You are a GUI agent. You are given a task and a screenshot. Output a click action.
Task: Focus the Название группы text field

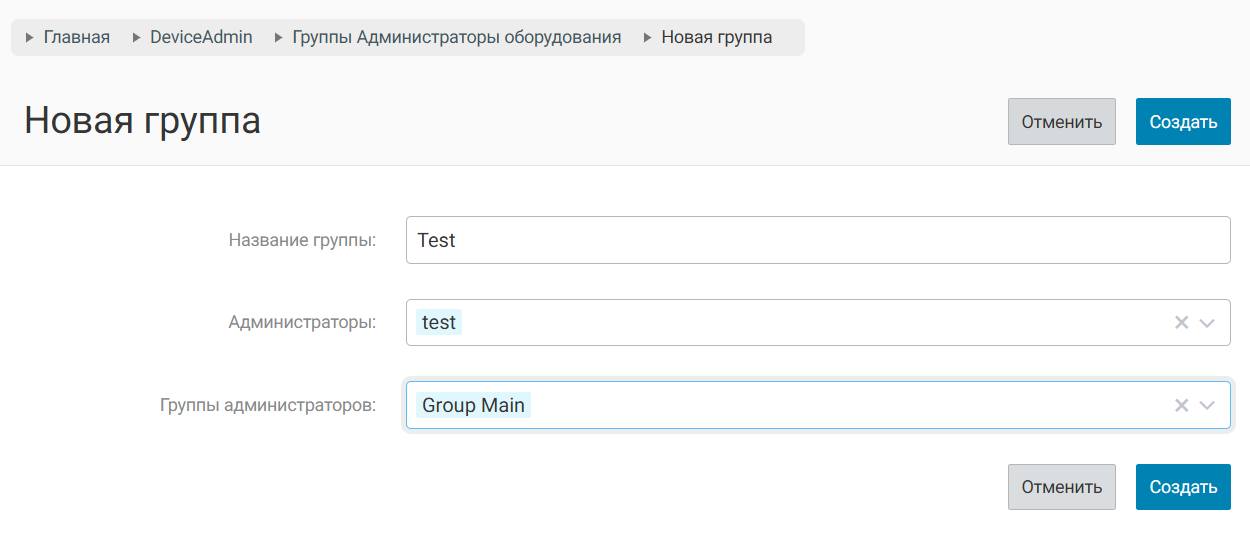[x=817, y=241]
